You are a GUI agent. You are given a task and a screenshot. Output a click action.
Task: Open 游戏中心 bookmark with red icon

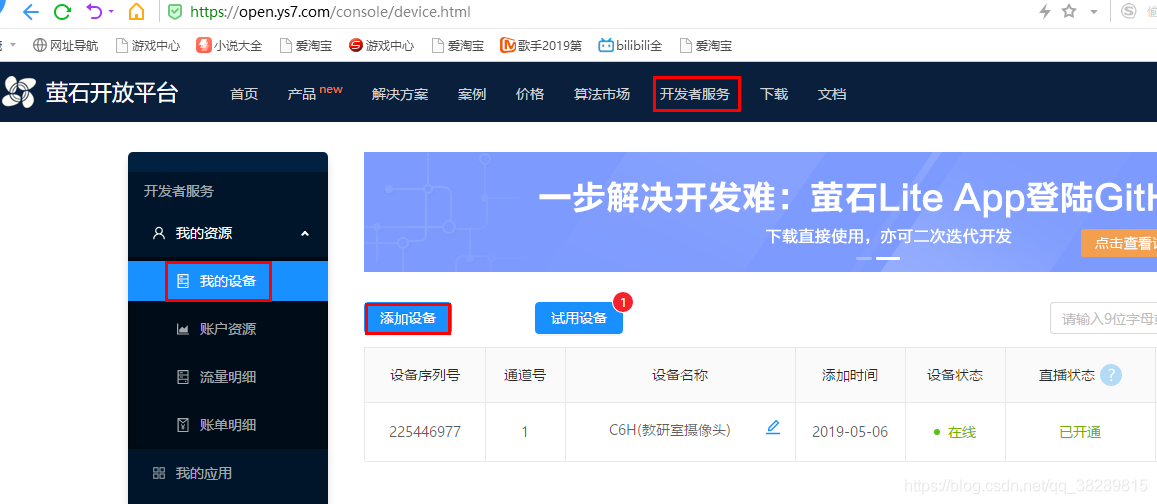[381, 46]
